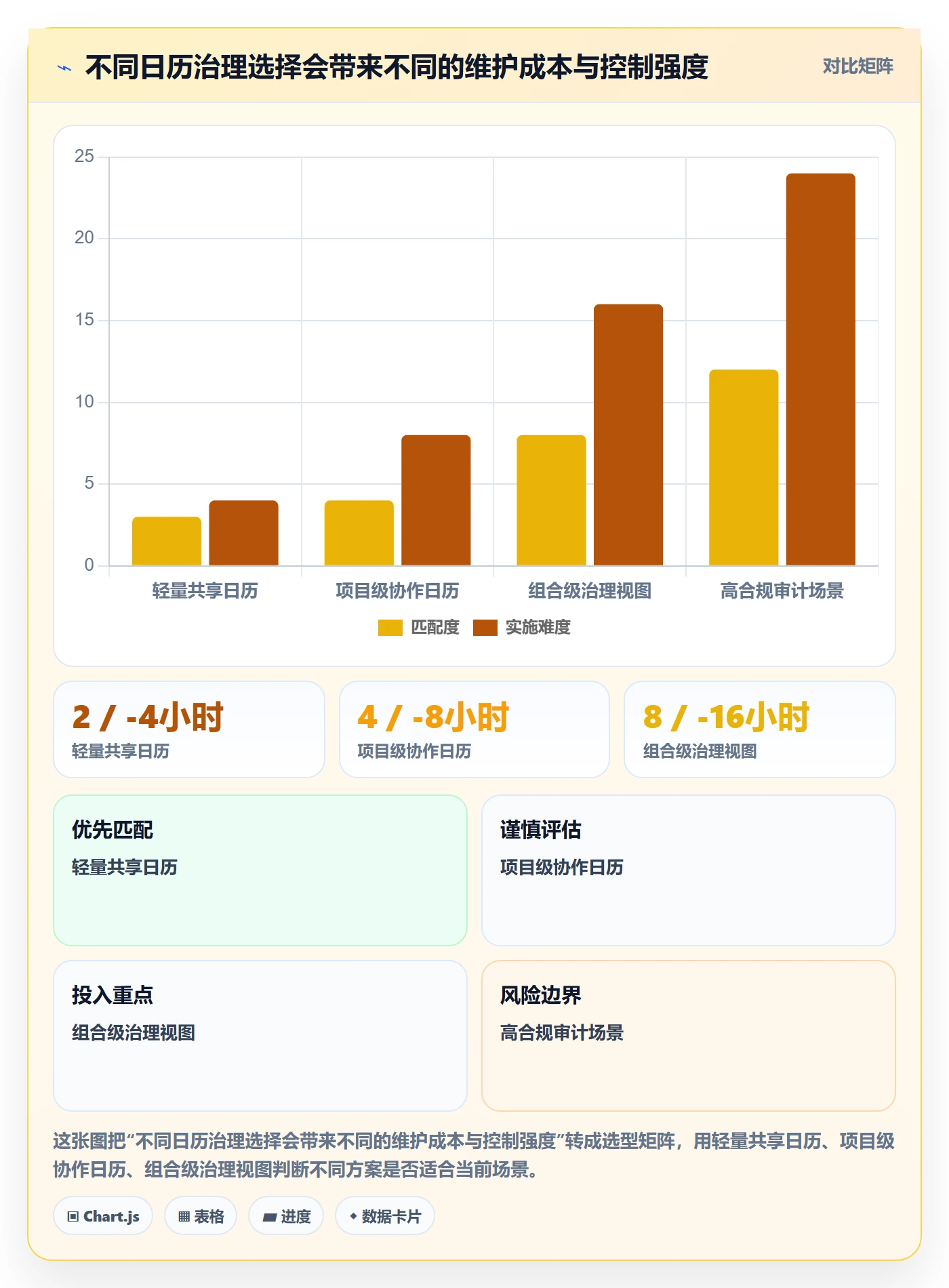Click the 高合规审计场景 x-axis label

pyautogui.click(x=782, y=591)
